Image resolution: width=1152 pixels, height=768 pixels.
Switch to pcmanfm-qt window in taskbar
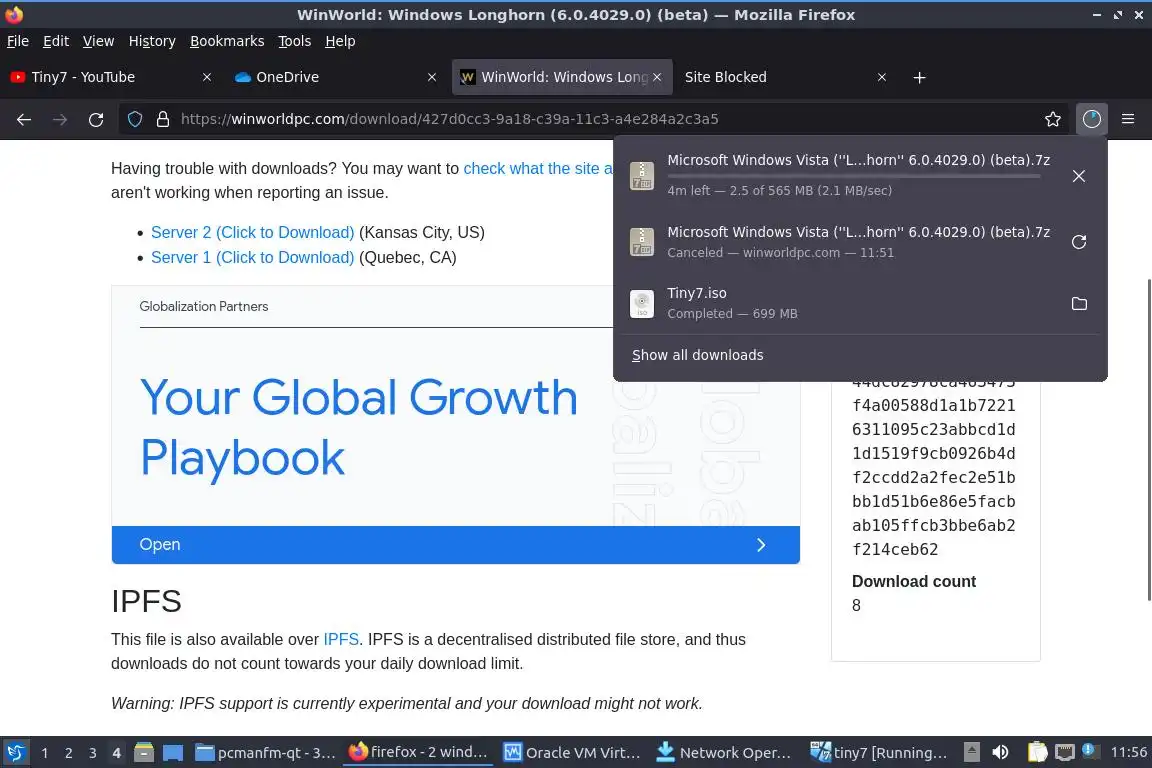pyautogui.click(x=265, y=752)
